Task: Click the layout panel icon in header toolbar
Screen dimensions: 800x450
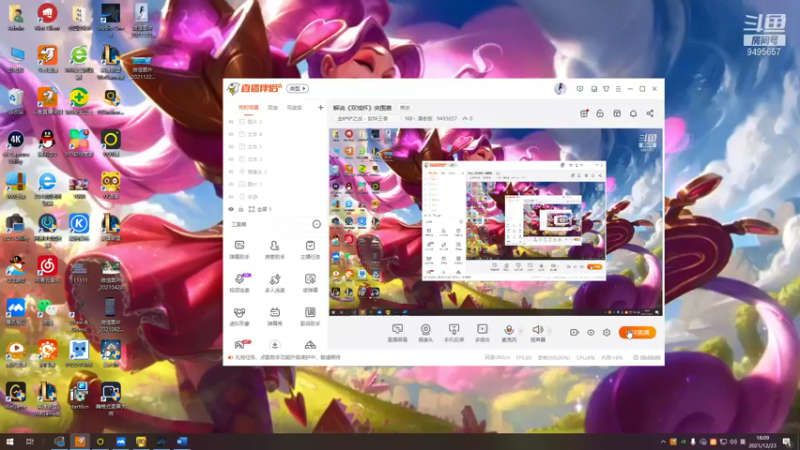Action: click(x=617, y=113)
